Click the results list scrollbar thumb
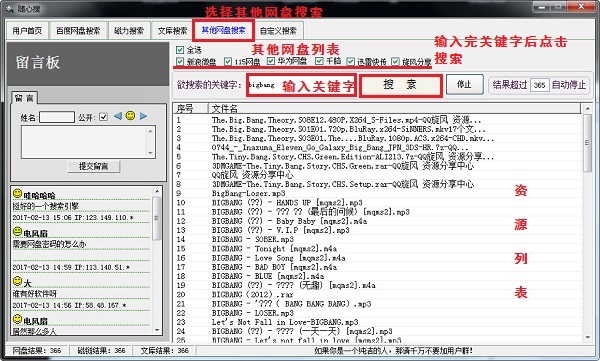600x361 pixels. 587,143
